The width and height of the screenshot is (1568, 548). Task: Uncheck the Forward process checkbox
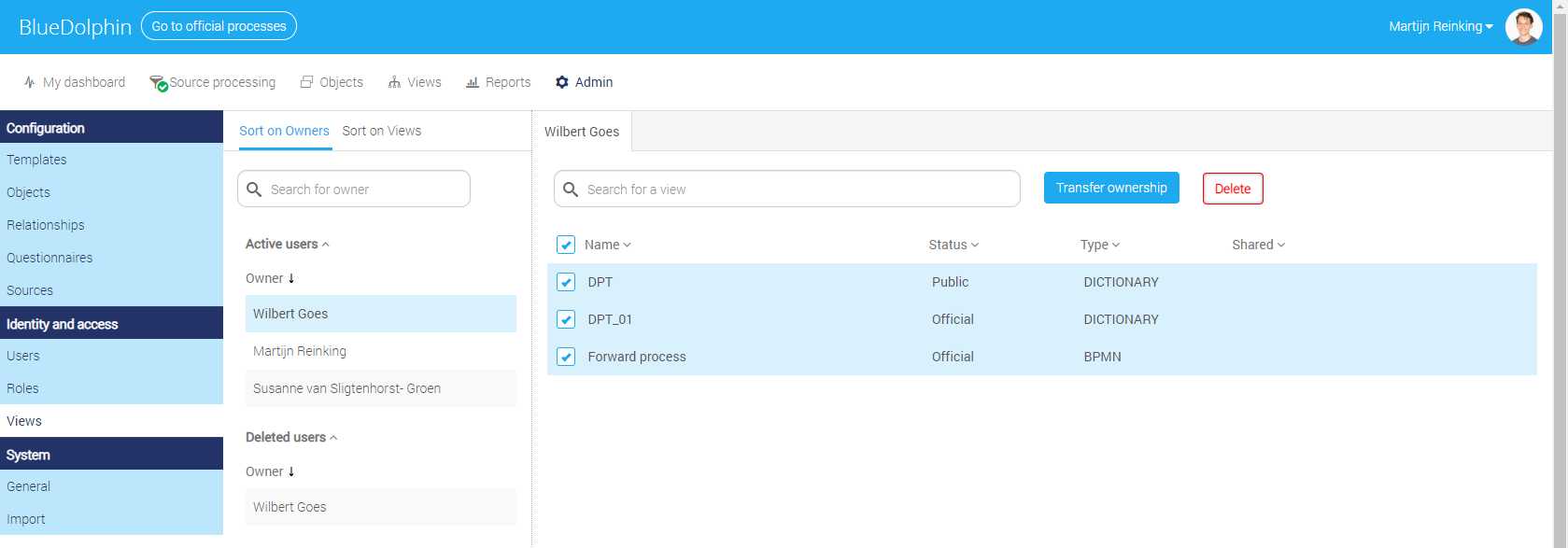point(566,357)
